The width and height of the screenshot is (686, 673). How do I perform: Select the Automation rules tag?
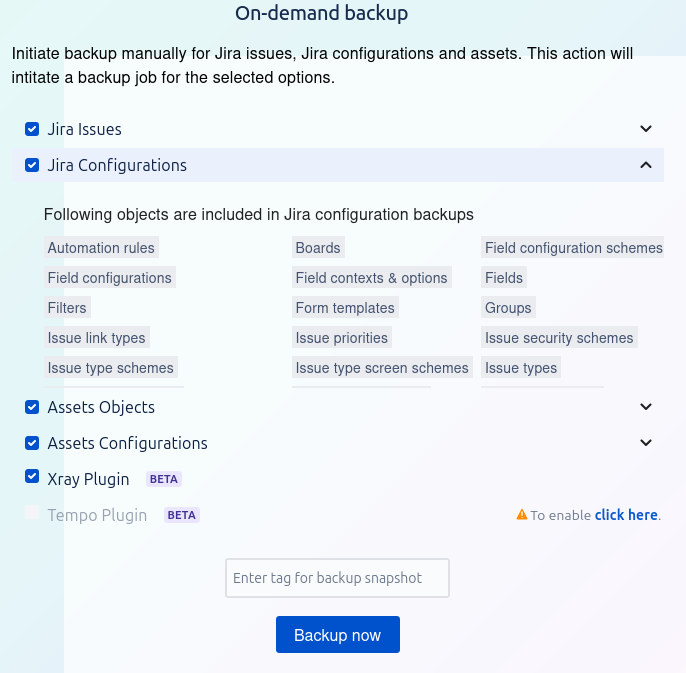click(x=101, y=248)
